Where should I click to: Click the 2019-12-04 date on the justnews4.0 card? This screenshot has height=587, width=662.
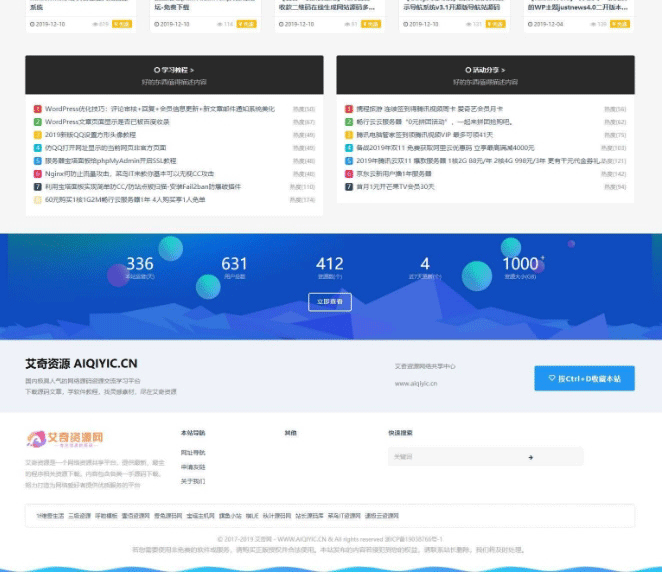coord(545,24)
